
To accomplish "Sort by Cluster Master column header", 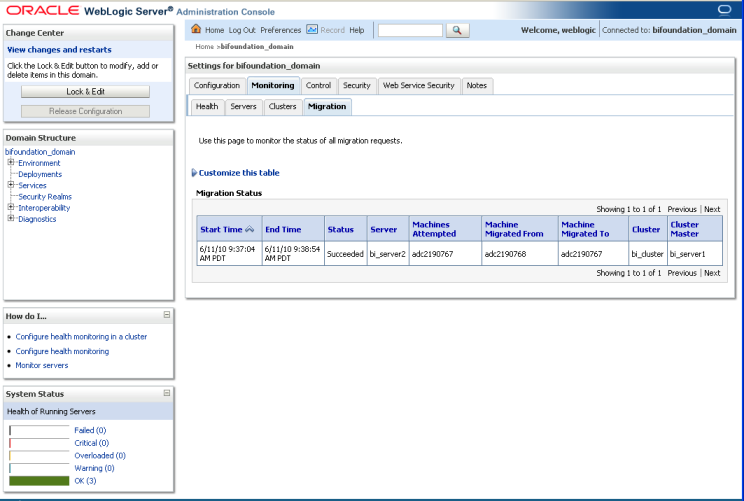I will pyautogui.click(x=684, y=229).
